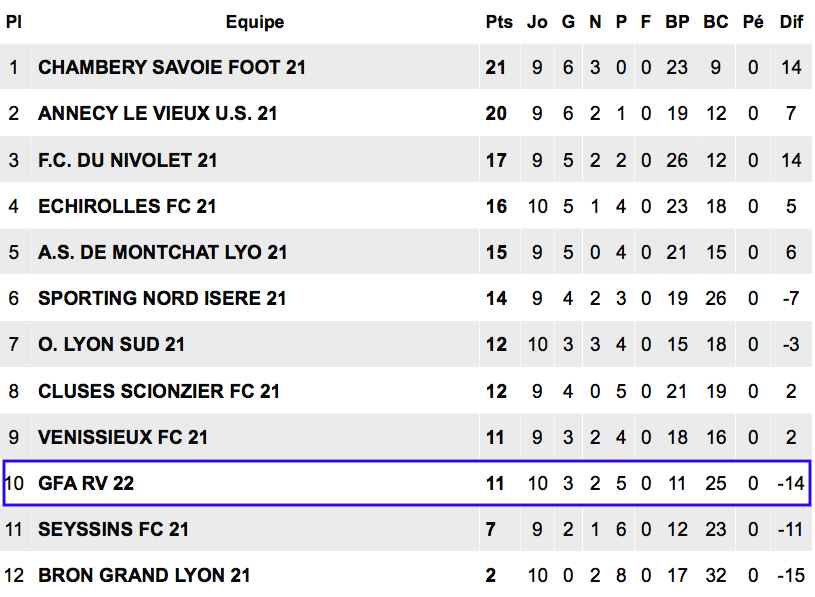Click the Equipe column header

tap(255, 22)
